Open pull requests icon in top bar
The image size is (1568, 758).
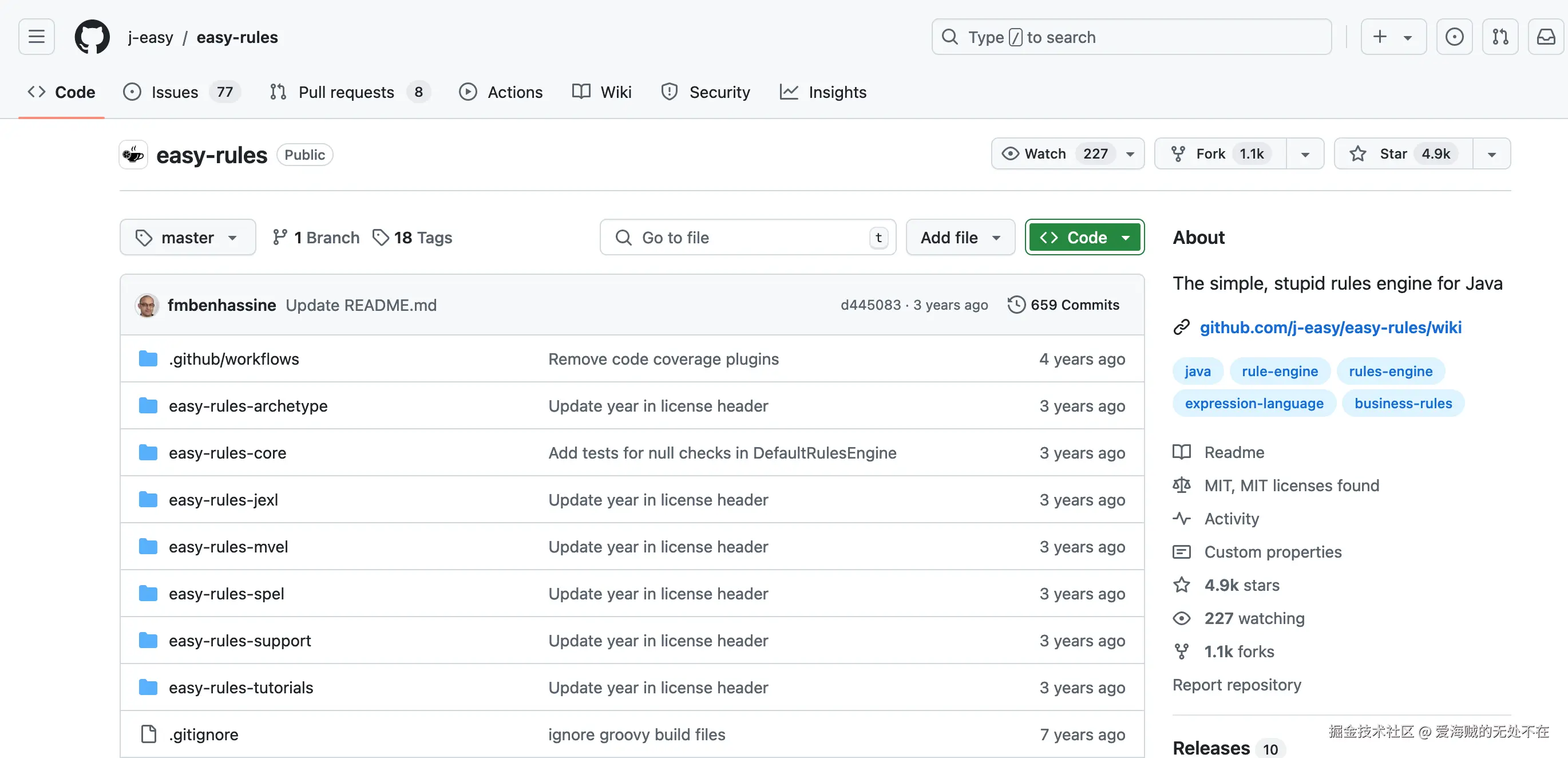[1500, 37]
